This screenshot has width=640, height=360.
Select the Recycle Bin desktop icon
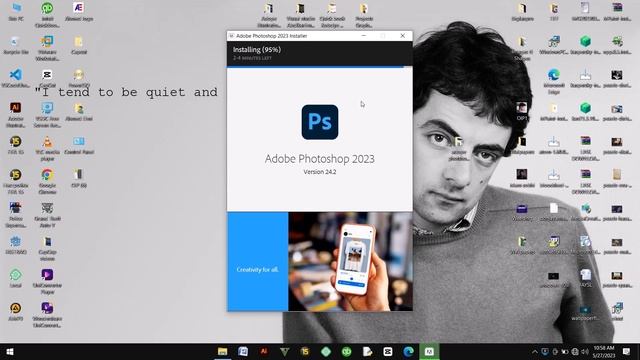(x=16, y=45)
